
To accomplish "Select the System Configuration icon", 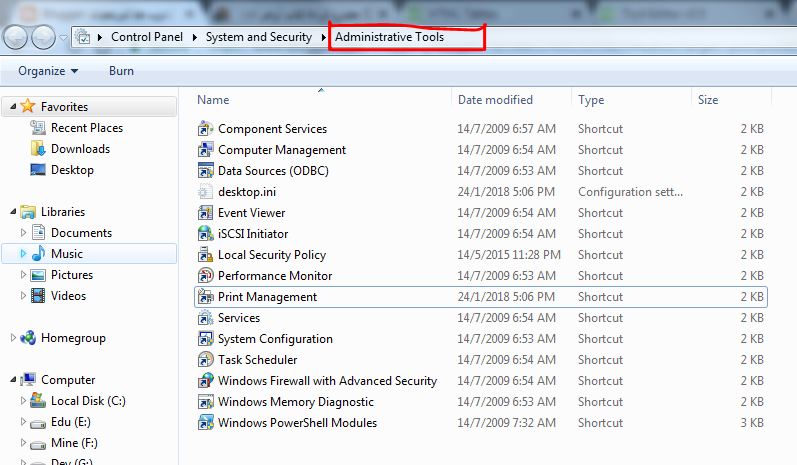I will (205, 338).
